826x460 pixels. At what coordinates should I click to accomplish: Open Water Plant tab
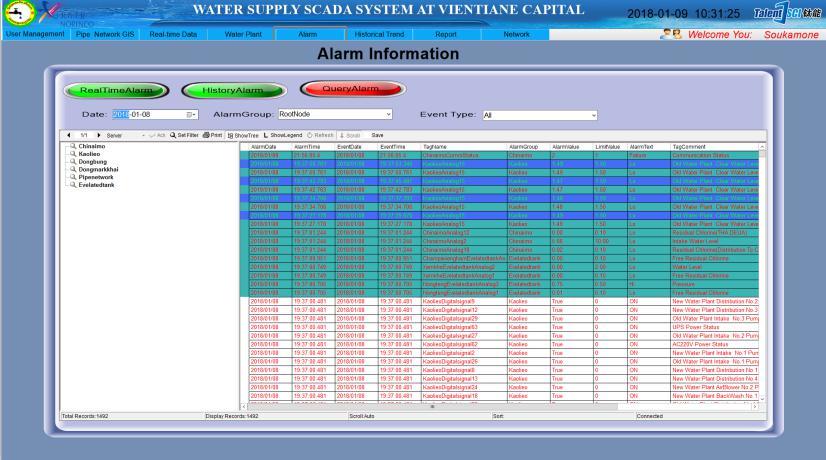pyautogui.click(x=243, y=34)
